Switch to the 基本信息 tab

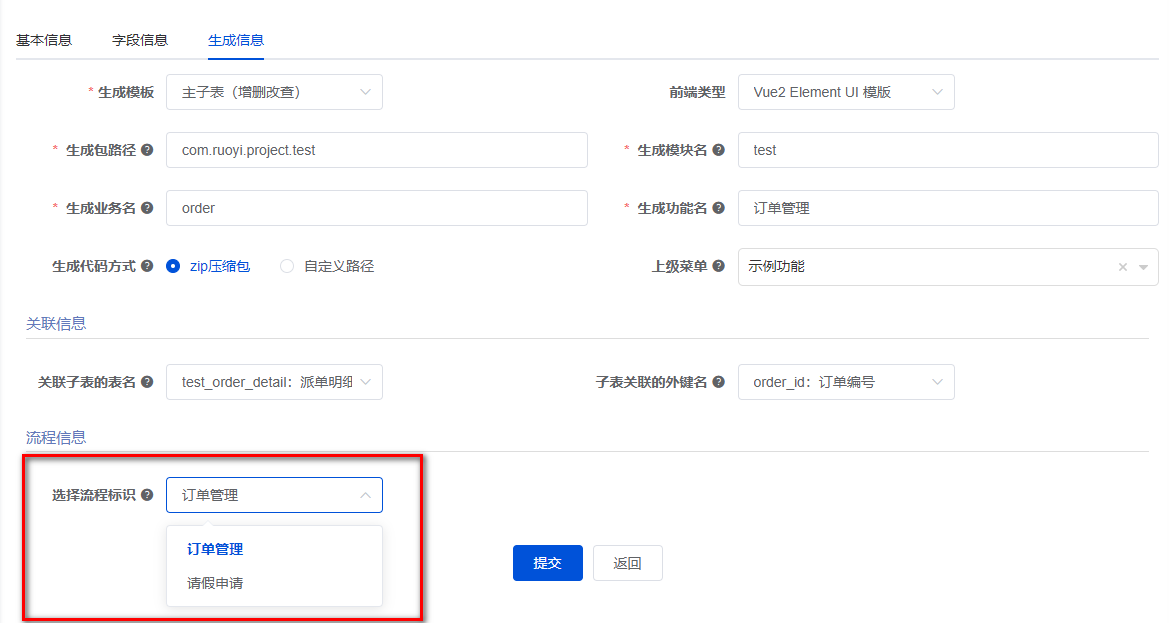pos(44,40)
